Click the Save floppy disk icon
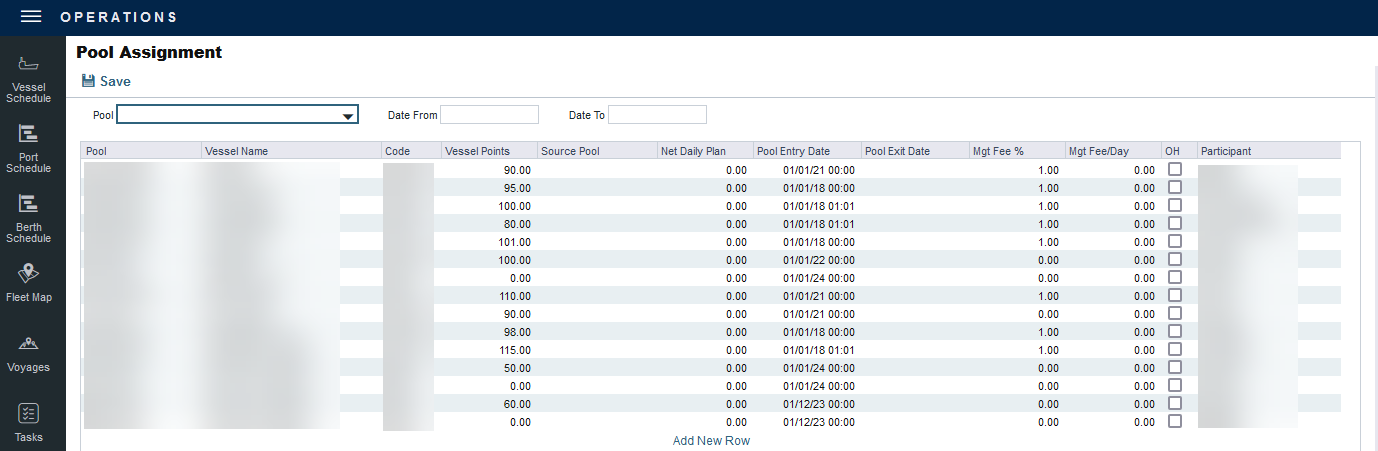Image resolution: width=1378 pixels, height=451 pixels. (x=88, y=81)
